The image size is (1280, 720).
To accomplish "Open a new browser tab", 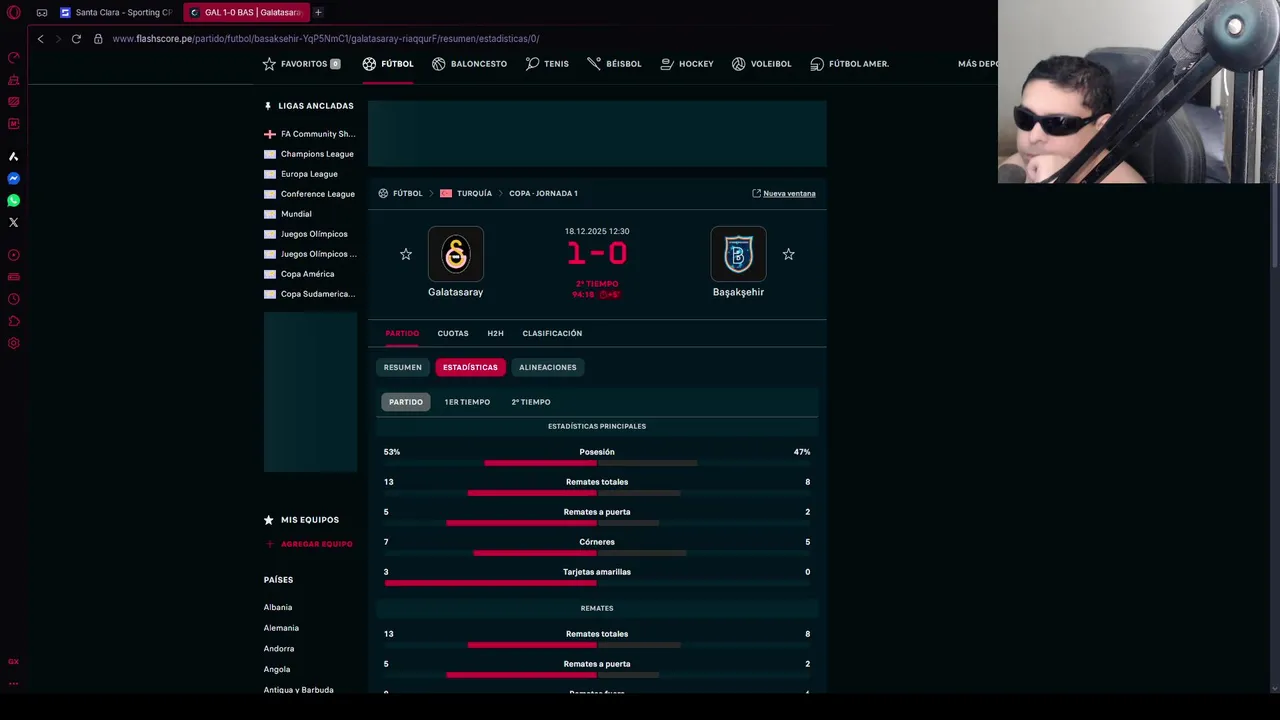I will pyautogui.click(x=318, y=13).
